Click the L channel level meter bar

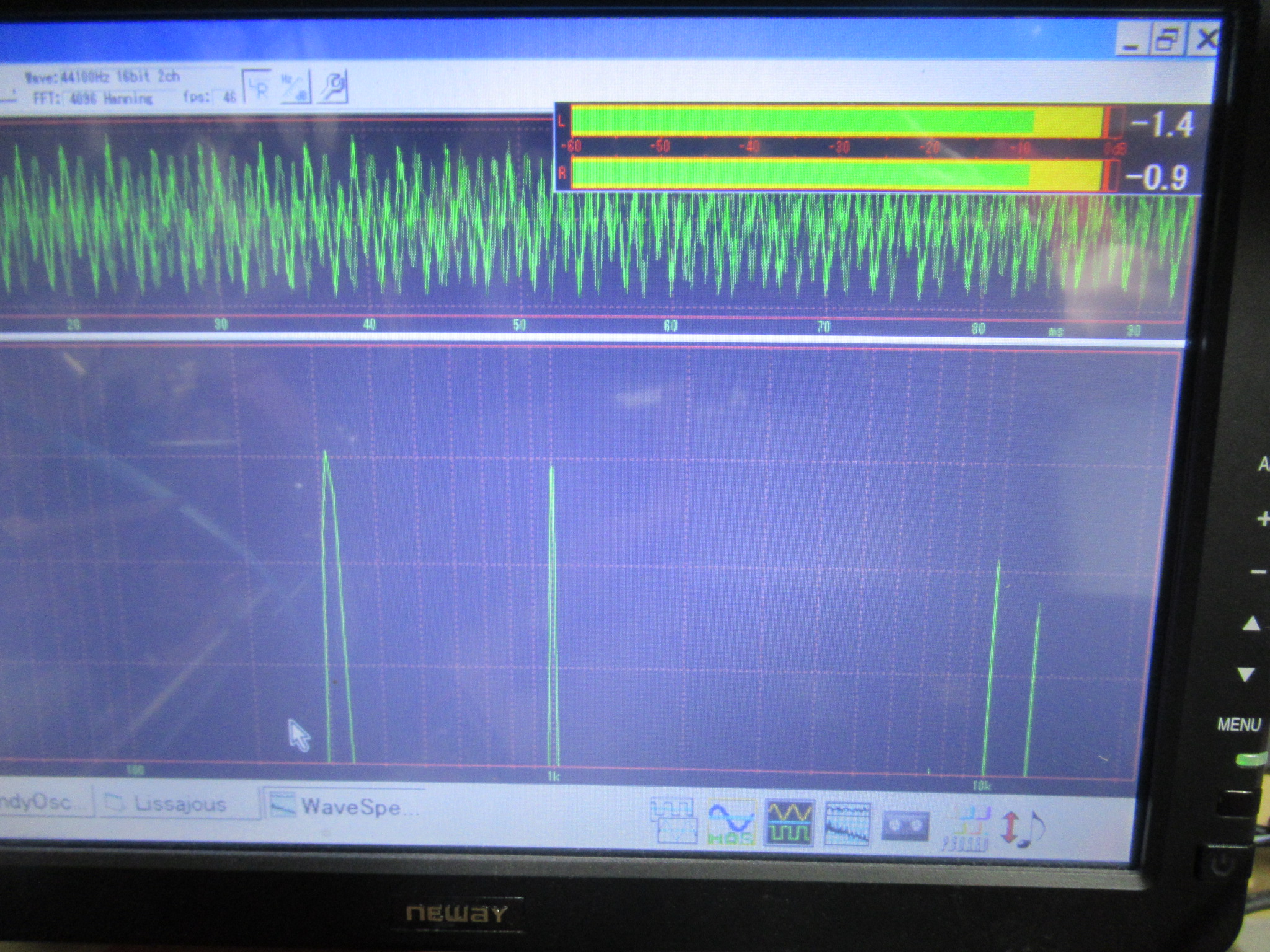837,122
